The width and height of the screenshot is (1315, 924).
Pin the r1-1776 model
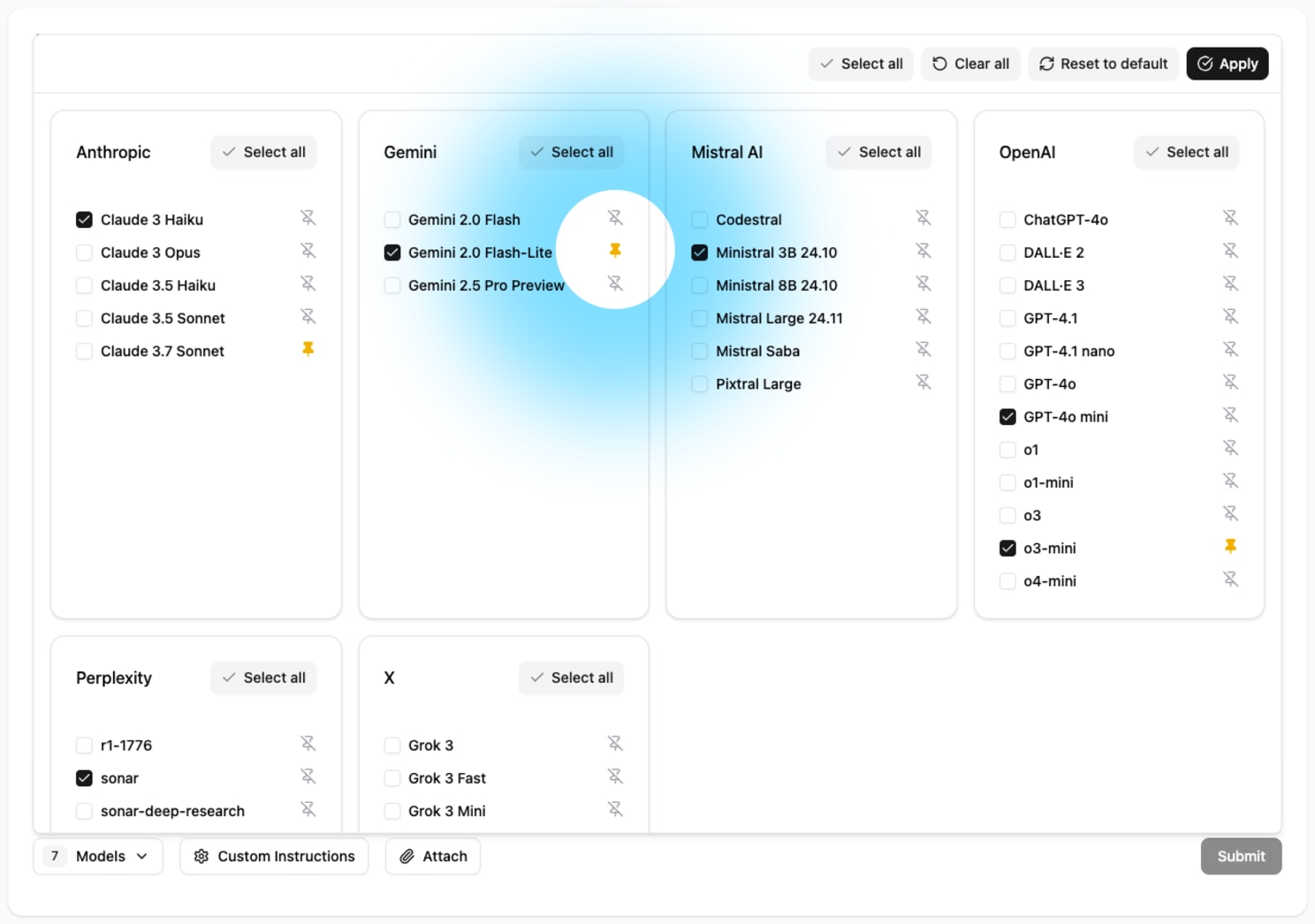[x=308, y=744]
